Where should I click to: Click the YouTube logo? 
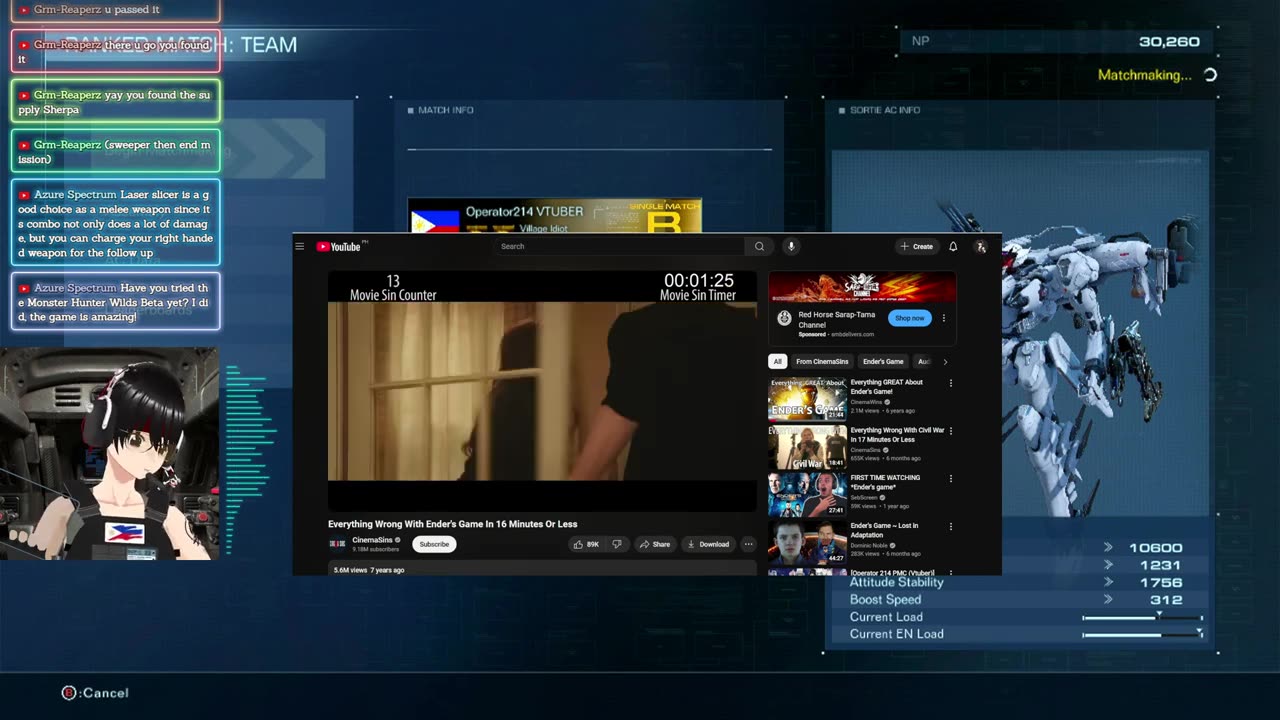point(338,246)
